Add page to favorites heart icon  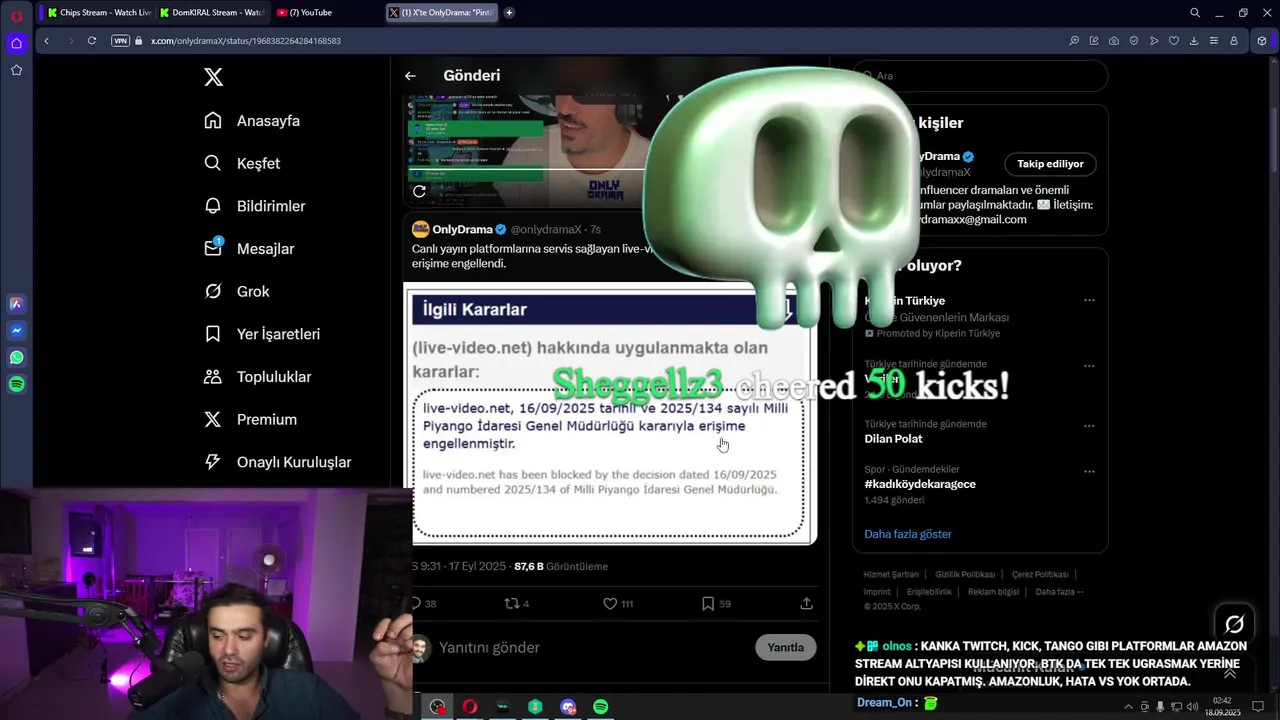tap(1174, 41)
